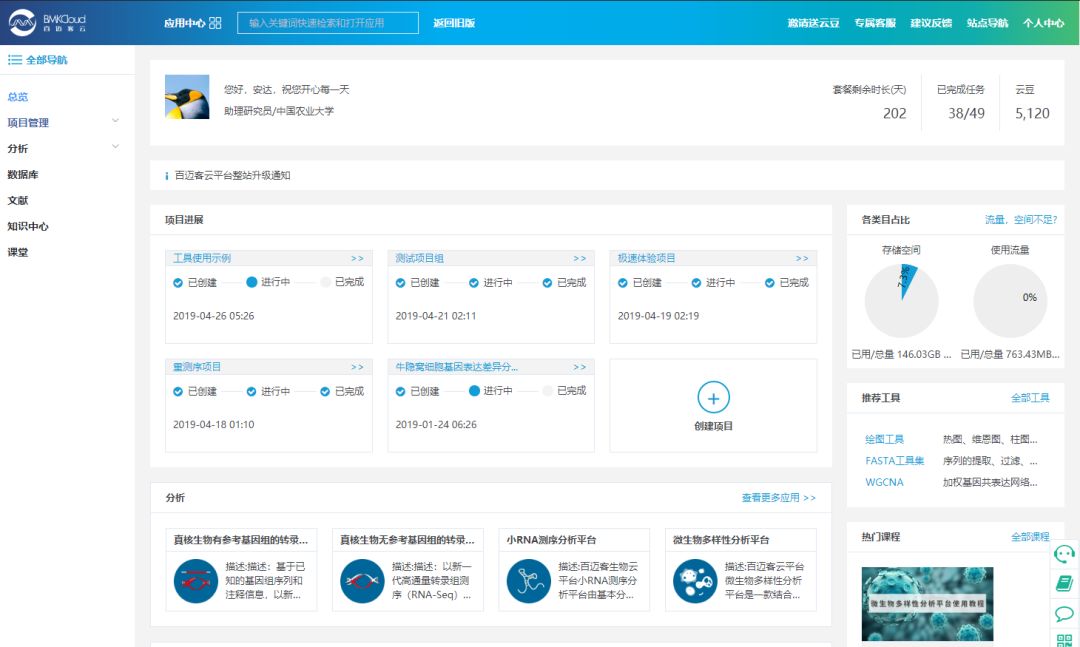The image size is (1080, 647).
Task: Expand the 项目管理 sidebar menu
Action: click(115, 122)
